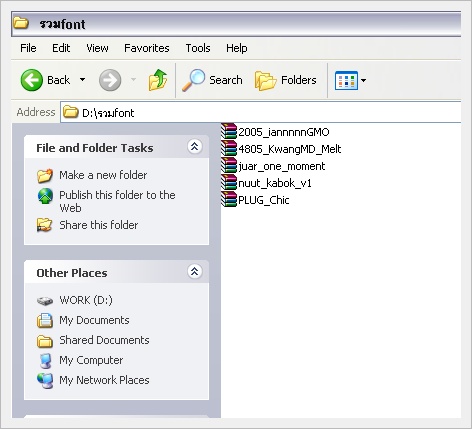The width and height of the screenshot is (472, 429).
Task: Click the green Back arrow button
Action: 32,80
